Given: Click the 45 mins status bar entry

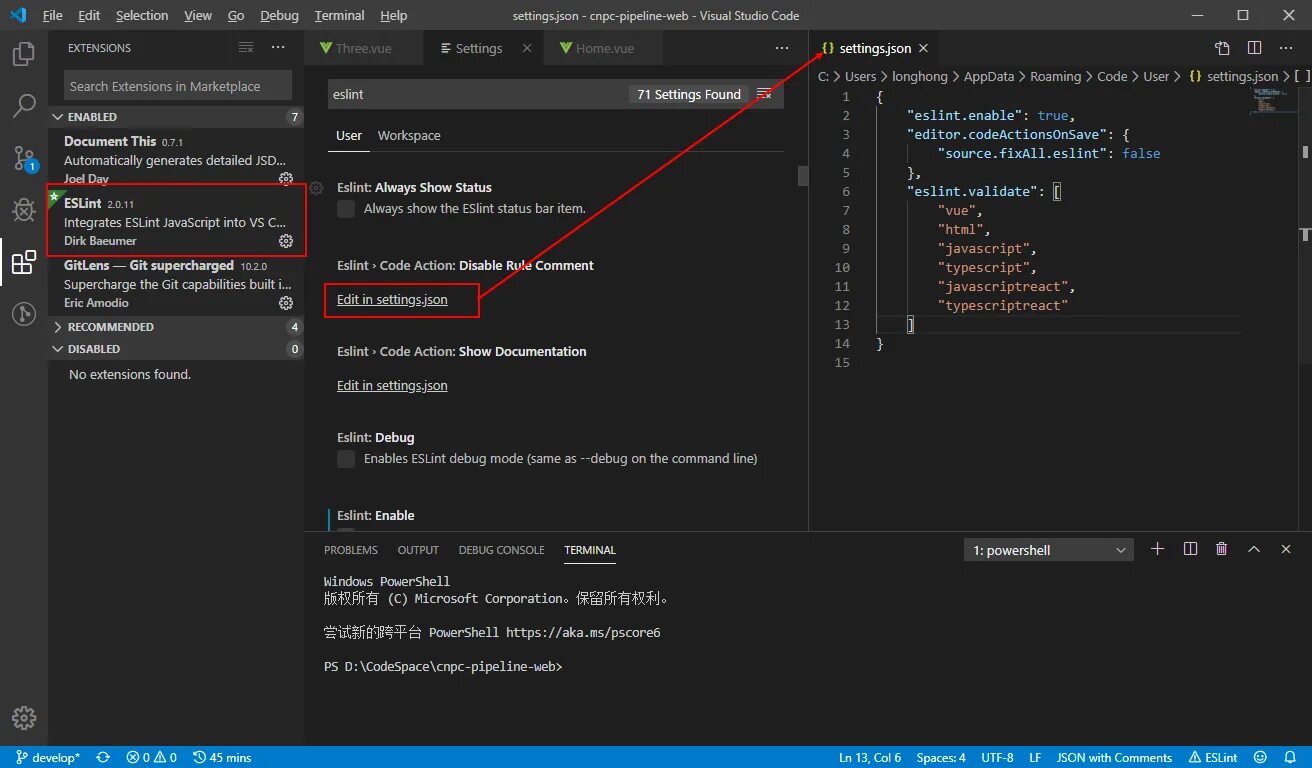Looking at the screenshot, I should pos(222,758).
